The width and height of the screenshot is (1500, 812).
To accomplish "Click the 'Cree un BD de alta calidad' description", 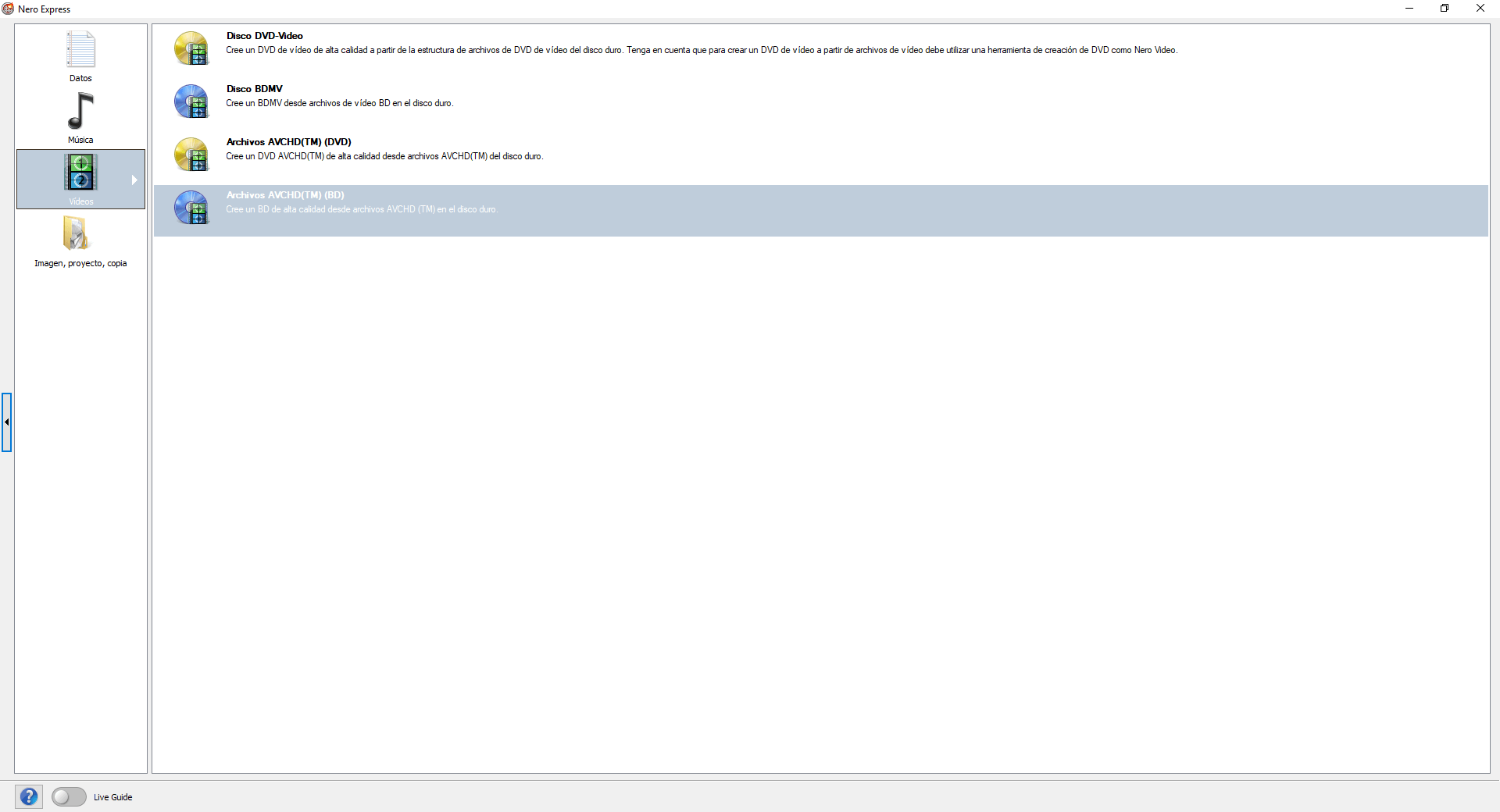I will point(362,209).
